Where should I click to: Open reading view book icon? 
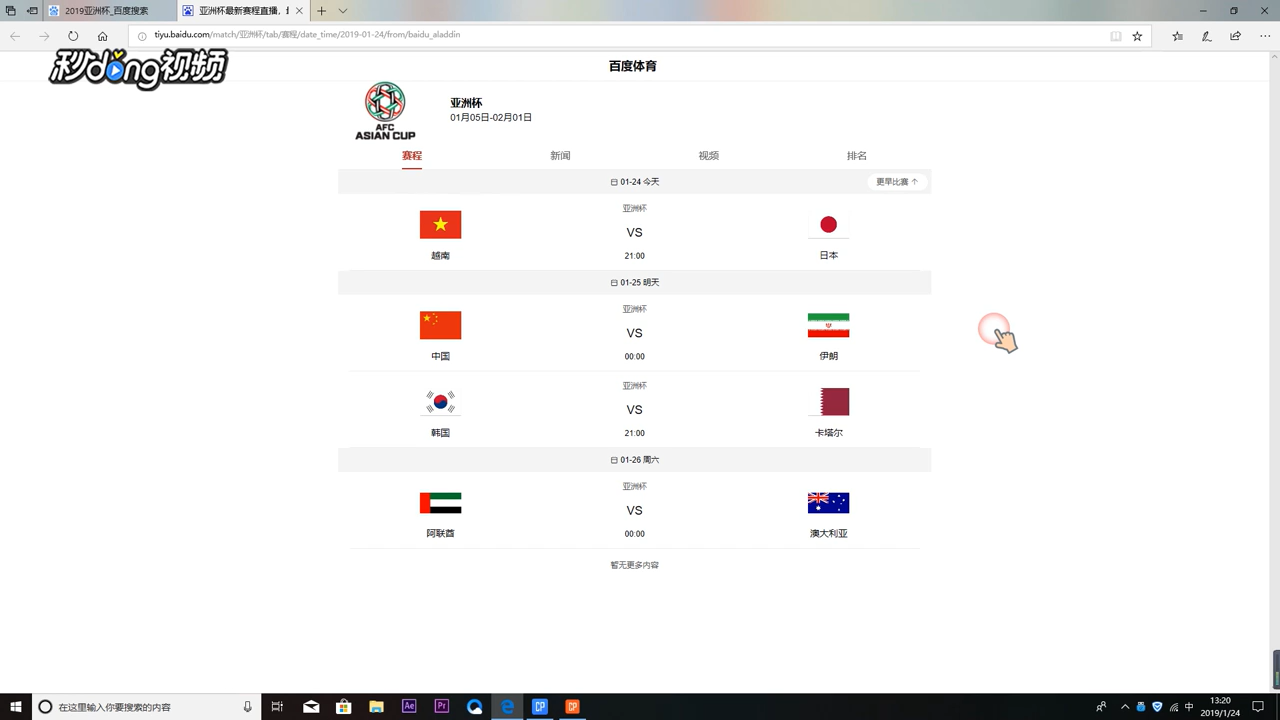click(x=1116, y=36)
